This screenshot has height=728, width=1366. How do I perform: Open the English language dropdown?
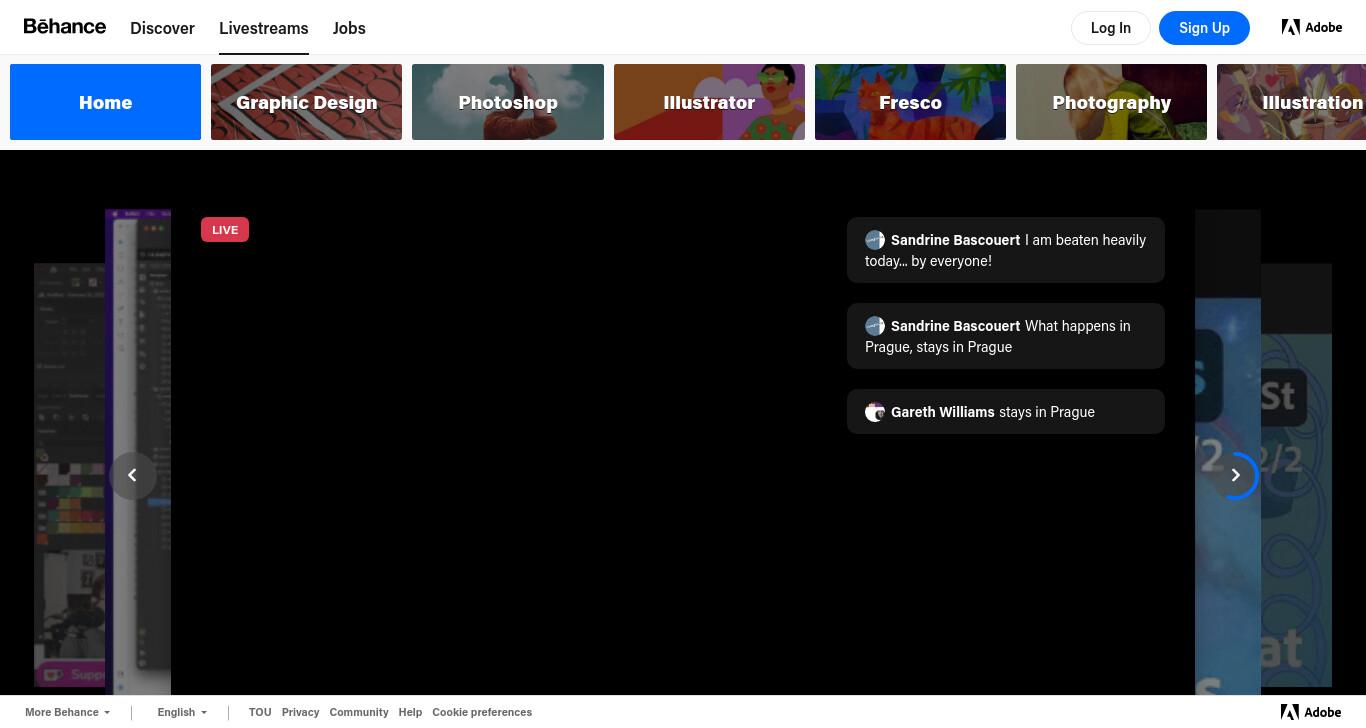(182, 712)
